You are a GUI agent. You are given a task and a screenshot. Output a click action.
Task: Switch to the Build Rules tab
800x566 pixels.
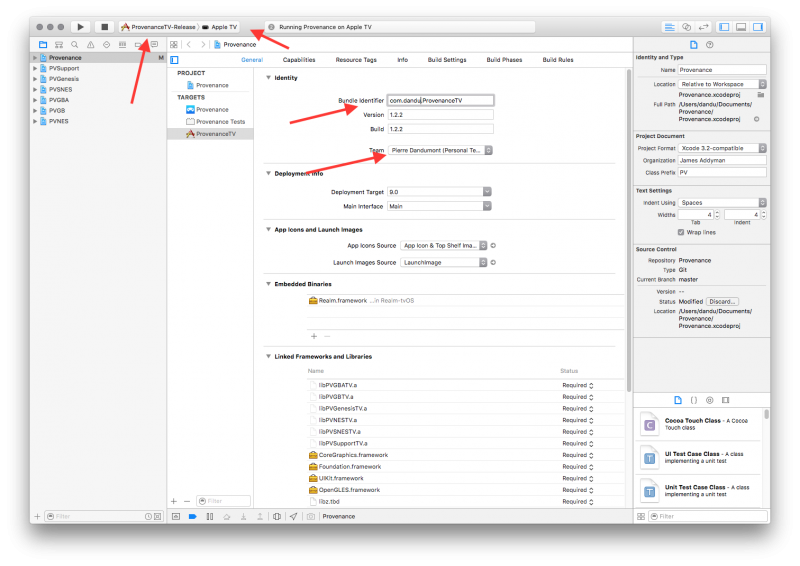tap(558, 60)
